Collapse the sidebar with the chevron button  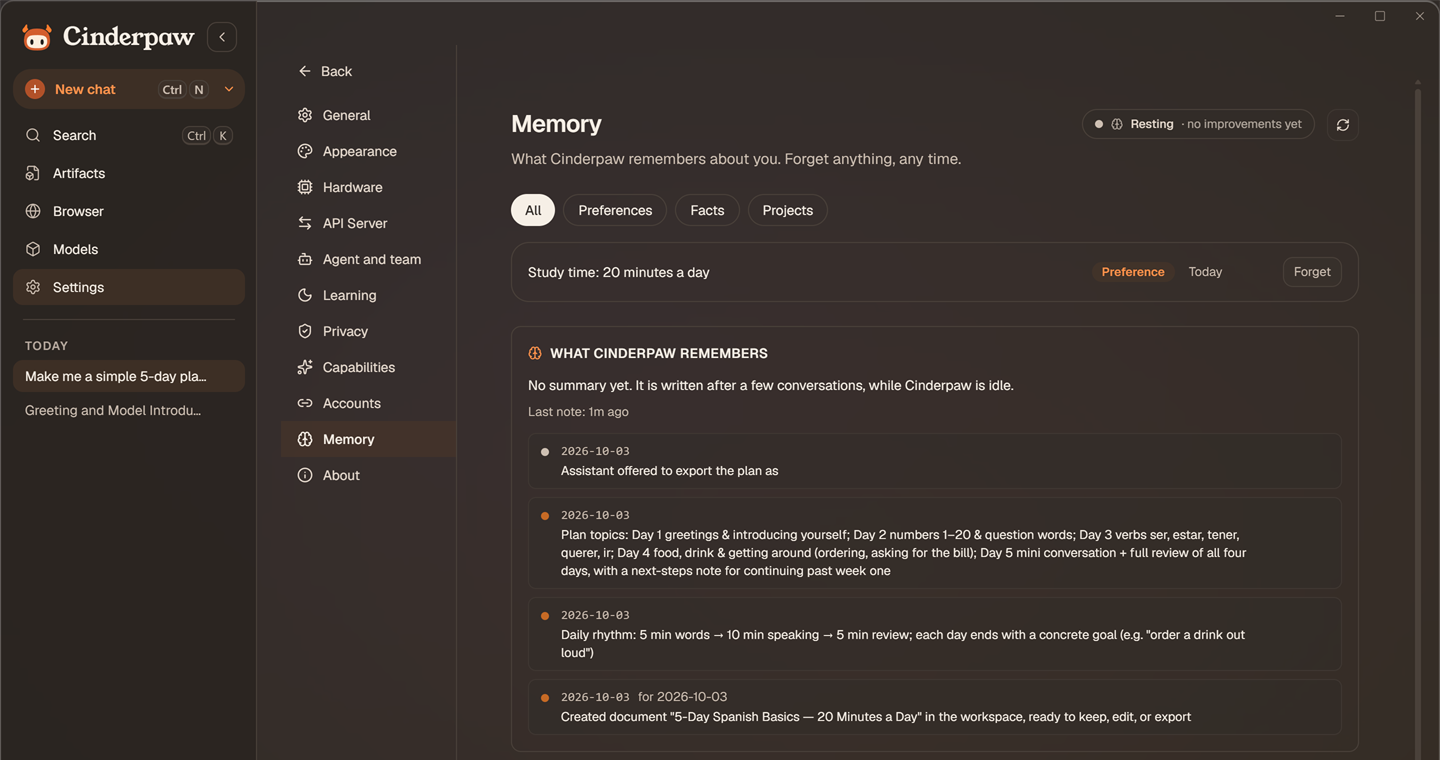pyautogui.click(x=222, y=37)
